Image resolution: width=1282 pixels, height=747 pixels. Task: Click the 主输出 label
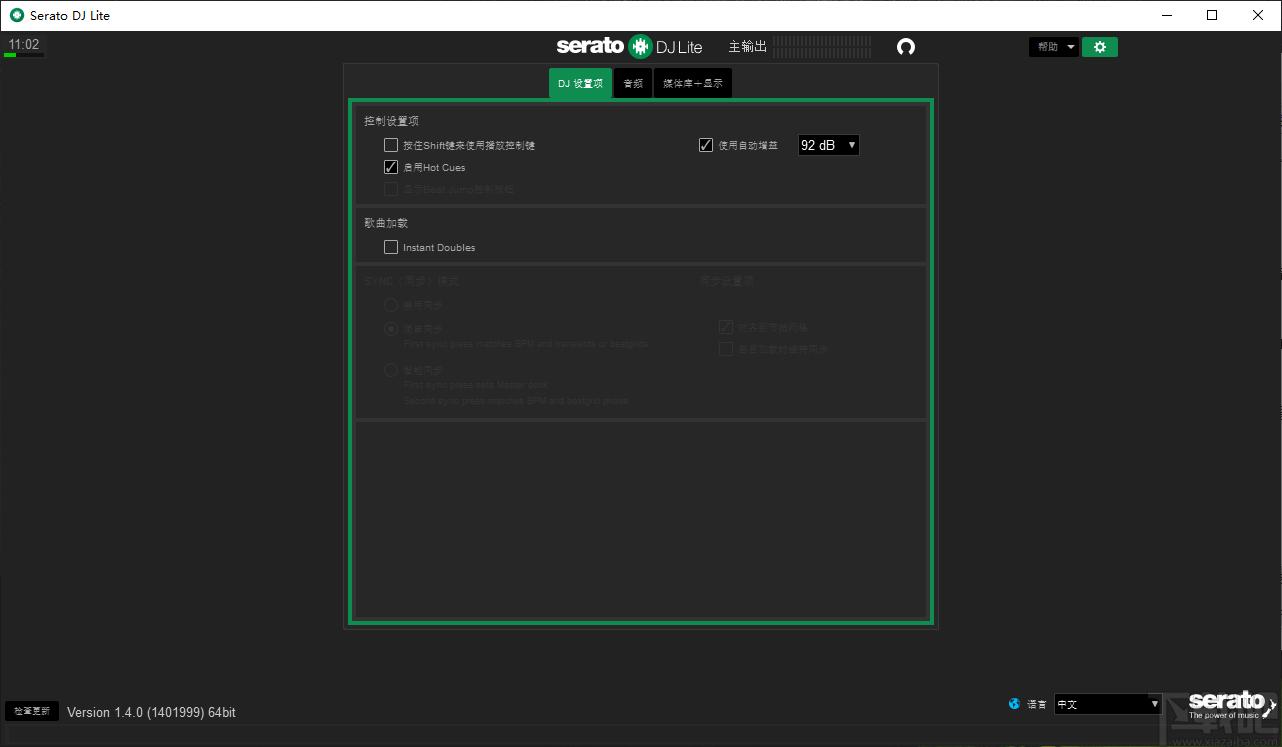(x=747, y=46)
